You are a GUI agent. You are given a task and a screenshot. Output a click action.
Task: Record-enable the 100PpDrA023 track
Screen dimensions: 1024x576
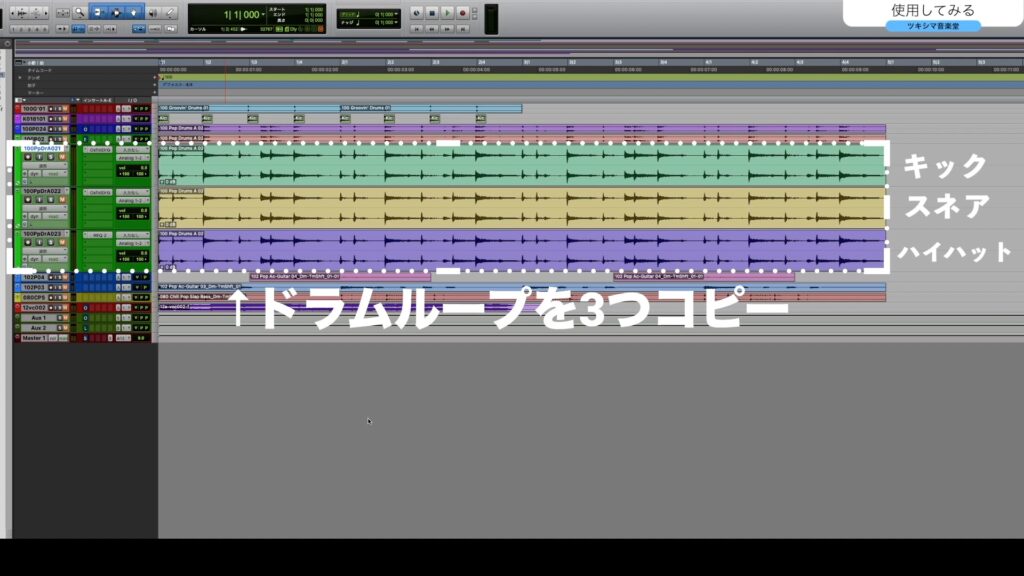pyautogui.click(x=27, y=242)
